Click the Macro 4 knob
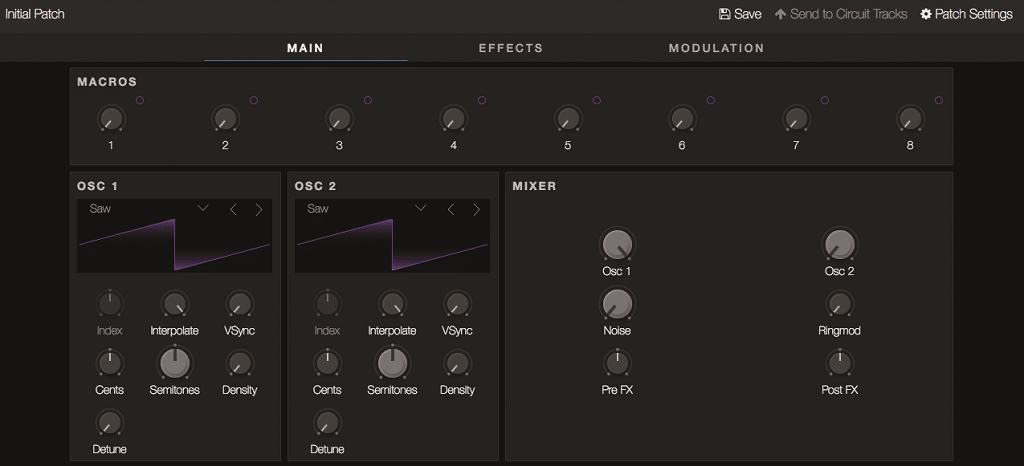This screenshot has width=1024, height=466. [453, 119]
